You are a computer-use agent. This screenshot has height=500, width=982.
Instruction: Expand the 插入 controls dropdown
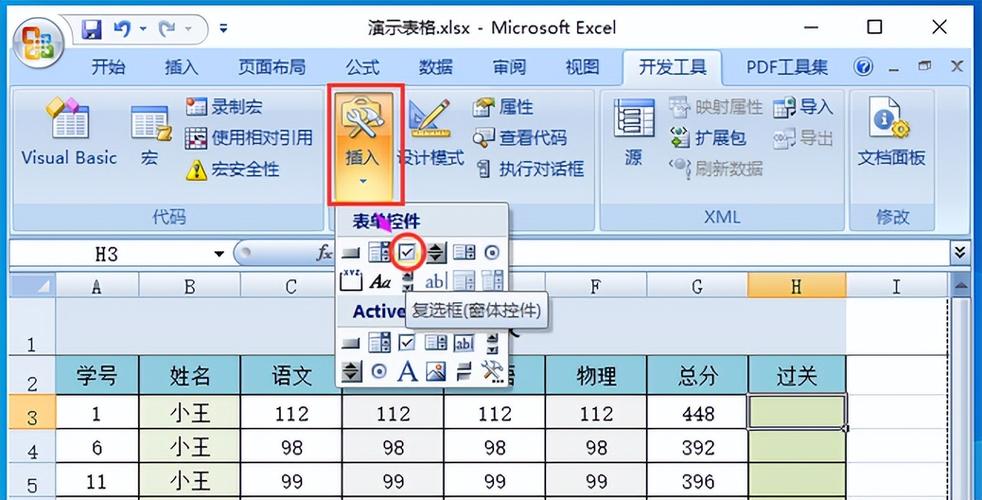click(x=364, y=145)
